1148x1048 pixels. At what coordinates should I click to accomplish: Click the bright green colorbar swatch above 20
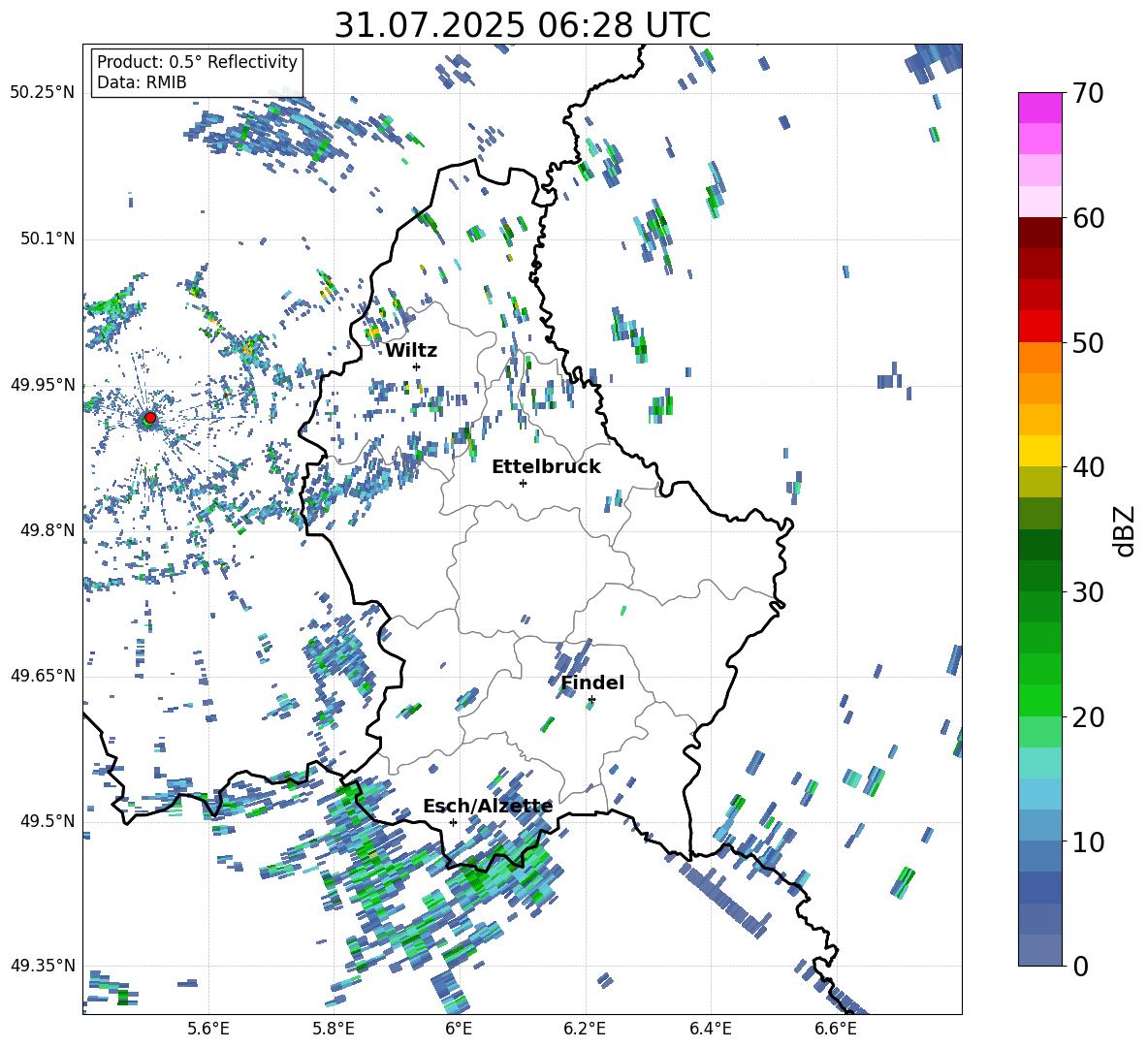(1040, 700)
